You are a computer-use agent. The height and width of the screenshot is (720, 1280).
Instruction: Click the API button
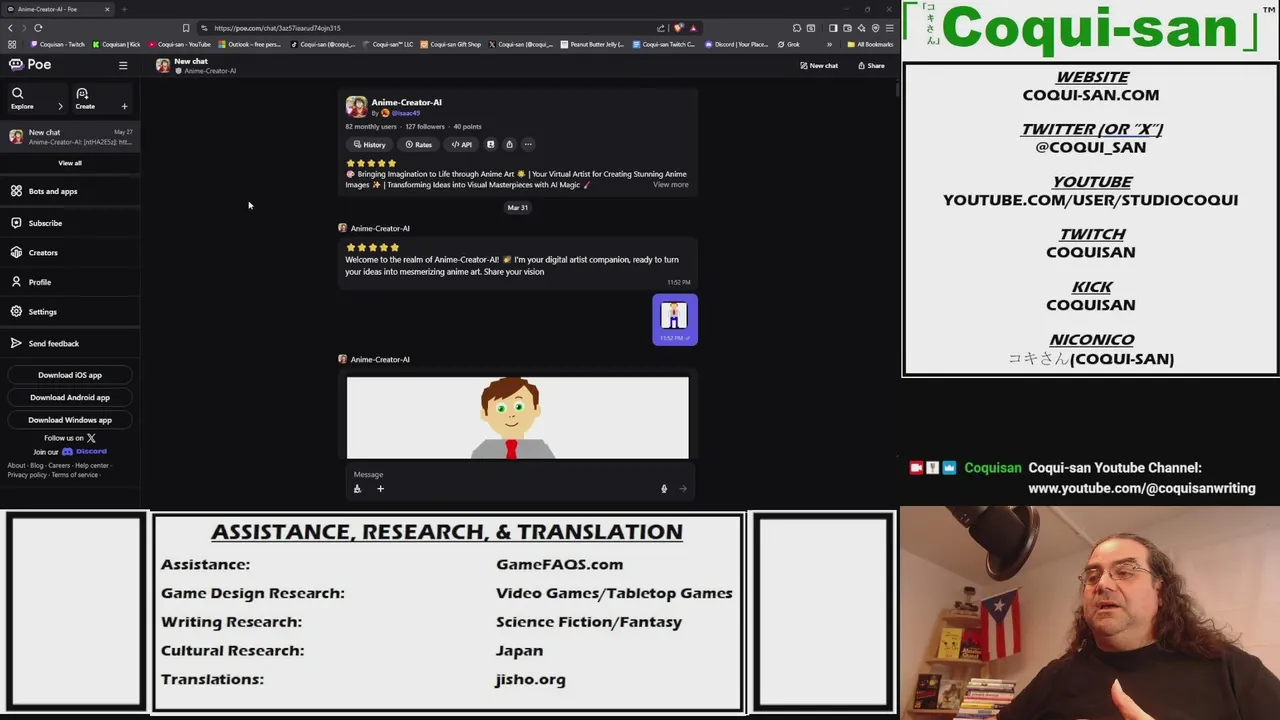[462, 145]
